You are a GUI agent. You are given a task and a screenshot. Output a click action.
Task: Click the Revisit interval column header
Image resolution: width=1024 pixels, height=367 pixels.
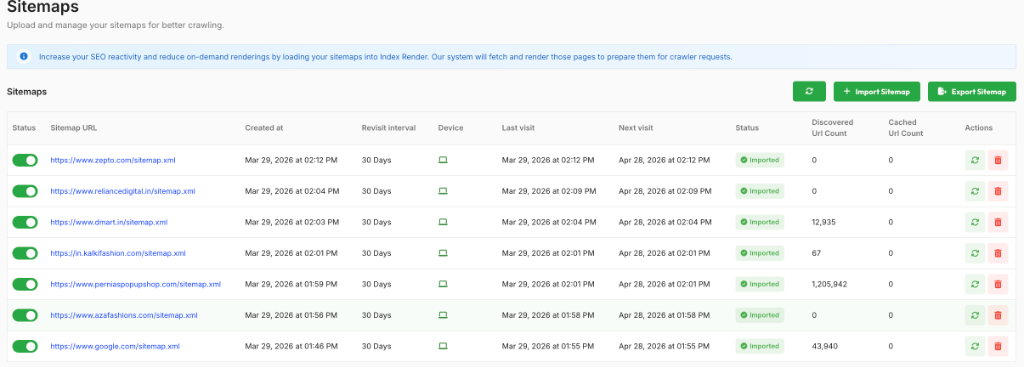point(389,128)
